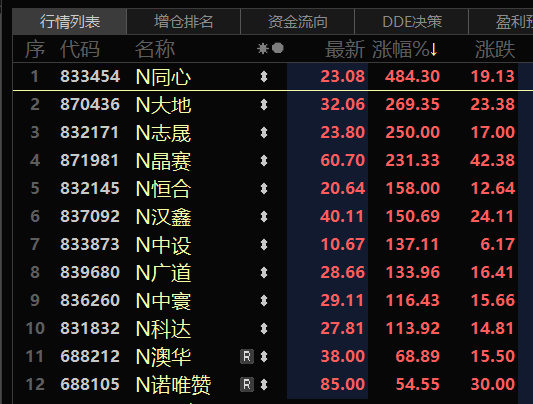Click stock code 839680
This screenshot has width=533, height=404.
[x=90, y=273]
